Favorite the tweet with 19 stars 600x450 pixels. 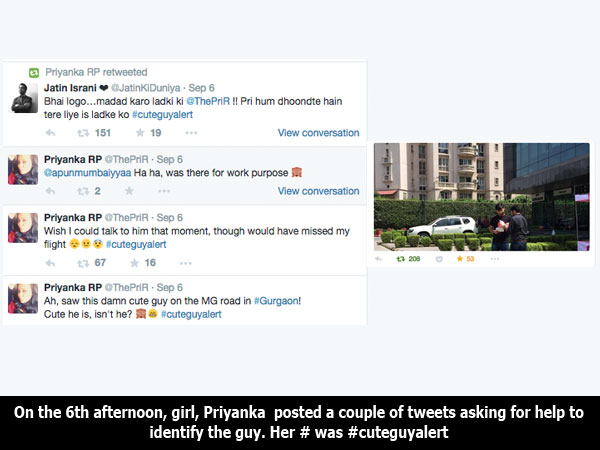click(x=140, y=133)
